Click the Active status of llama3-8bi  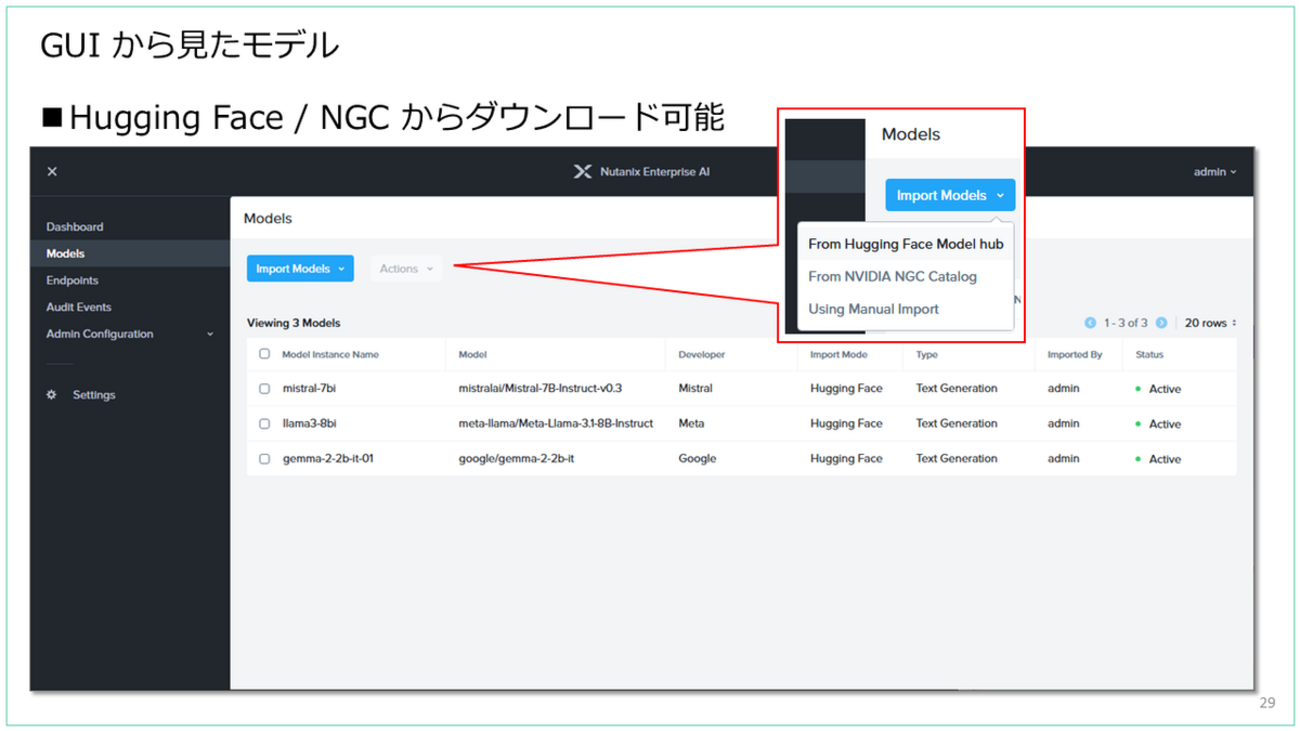tap(1159, 424)
